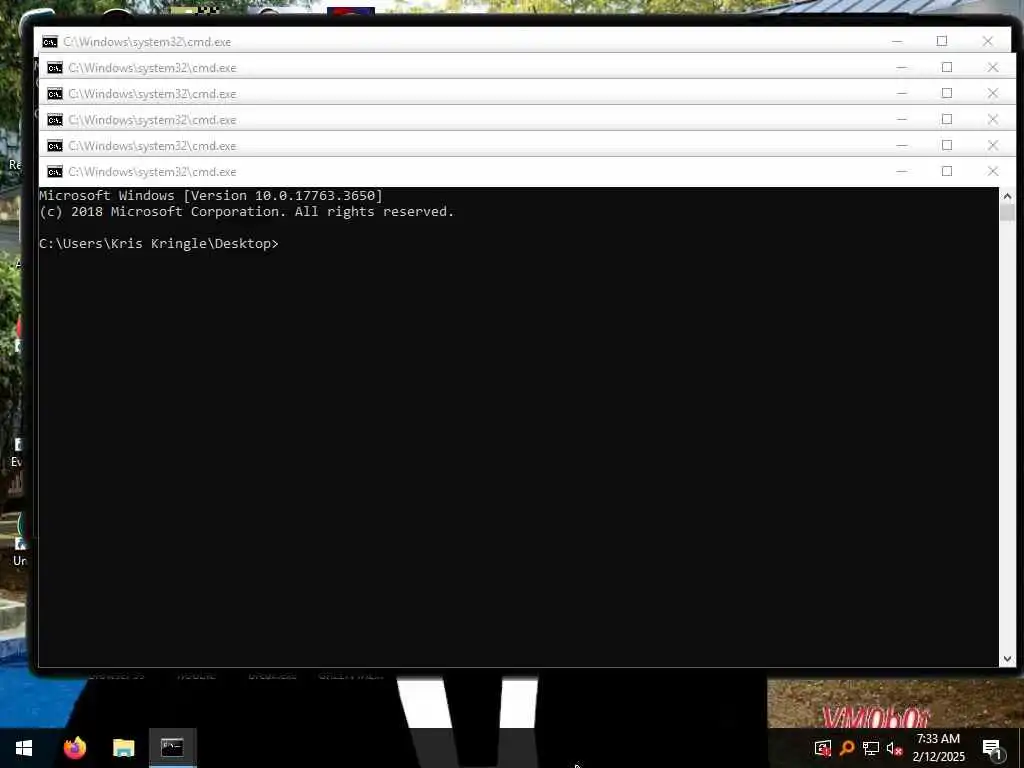The height and width of the screenshot is (768, 1024).
Task: Click the "Microsoft Windows [Version 10.0.17763.3650]" line
Action: [211, 195]
